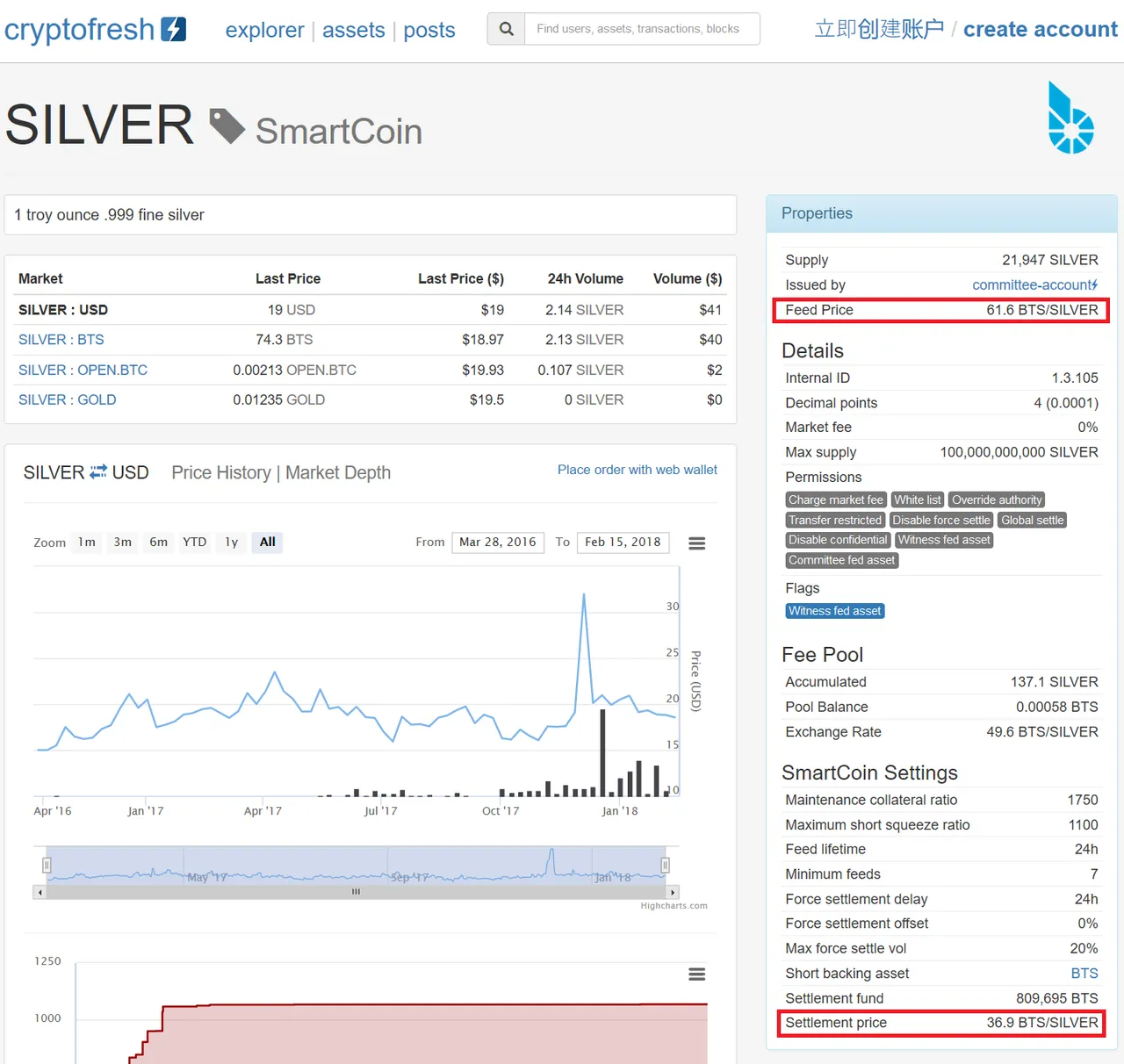Click the 24h Volume column header
Screen dimensions: 1124x1064
[586, 279]
